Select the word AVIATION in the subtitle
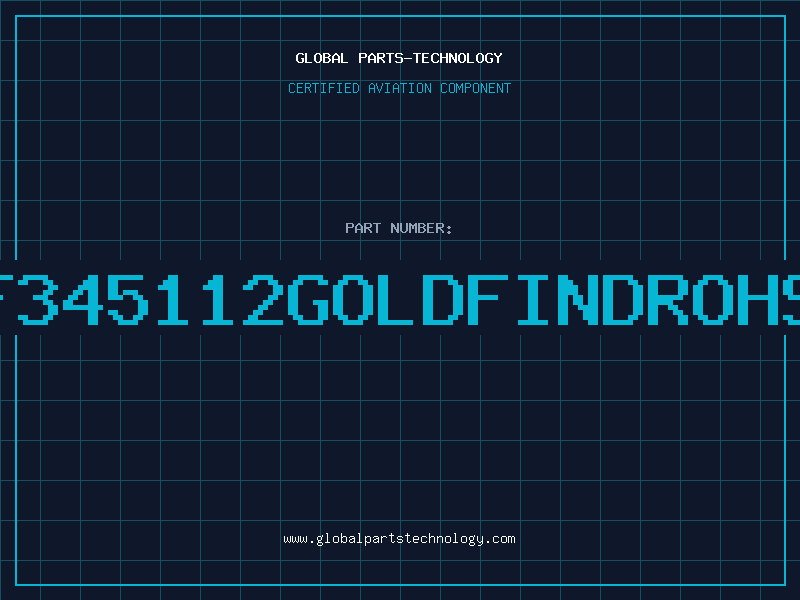 click(x=400, y=88)
